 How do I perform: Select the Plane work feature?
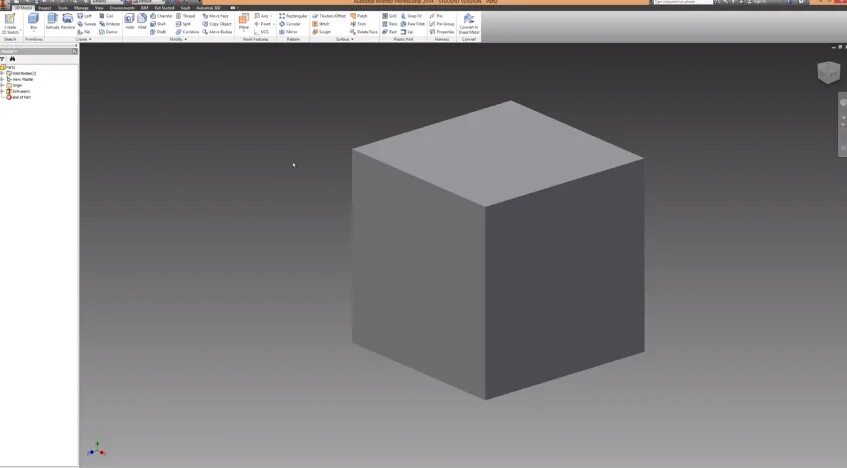click(244, 22)
